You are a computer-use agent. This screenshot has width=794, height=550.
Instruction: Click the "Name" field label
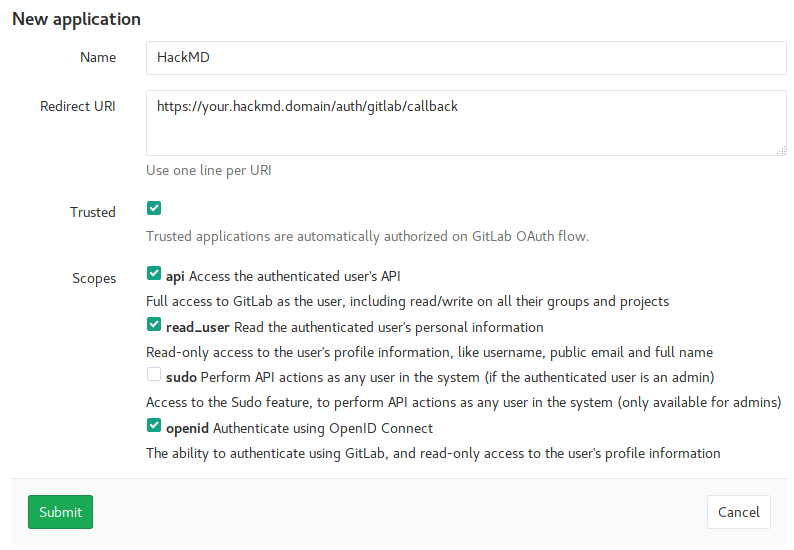[98, 58]
